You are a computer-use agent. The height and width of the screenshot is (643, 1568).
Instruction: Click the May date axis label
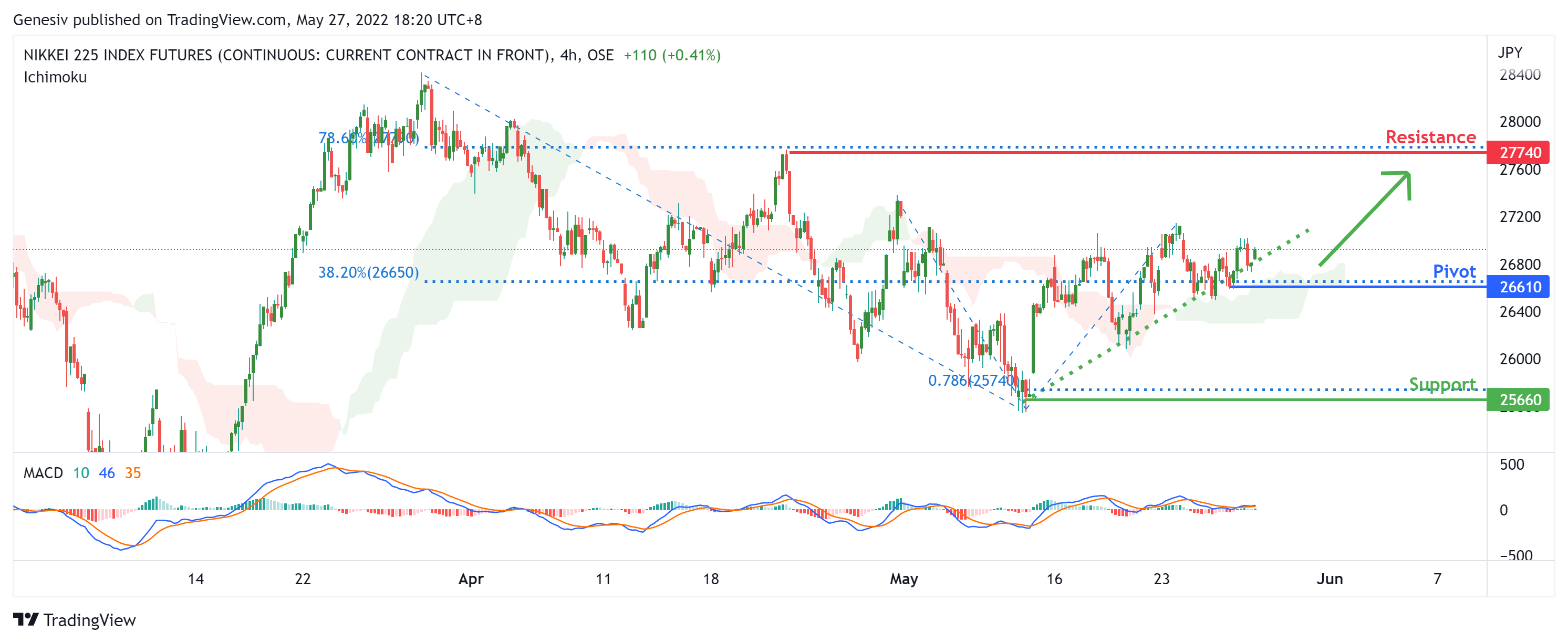pos(904,578)
